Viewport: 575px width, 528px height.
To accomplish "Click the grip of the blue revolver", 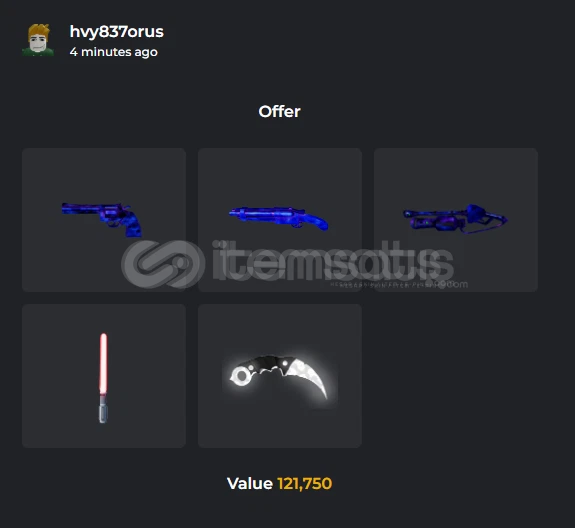I will (132, 226).
